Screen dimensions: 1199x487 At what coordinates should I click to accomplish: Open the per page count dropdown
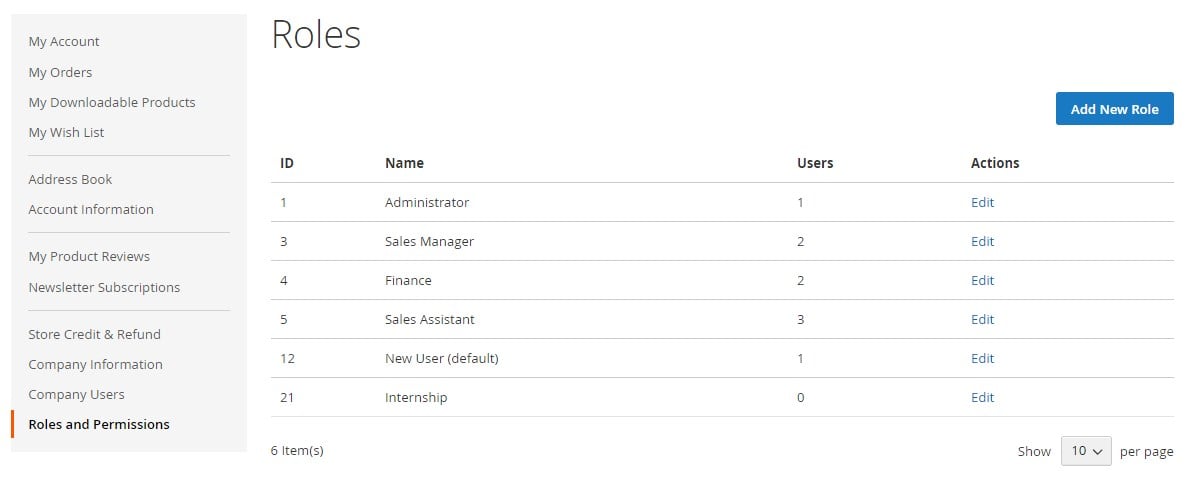[1086, 451]
